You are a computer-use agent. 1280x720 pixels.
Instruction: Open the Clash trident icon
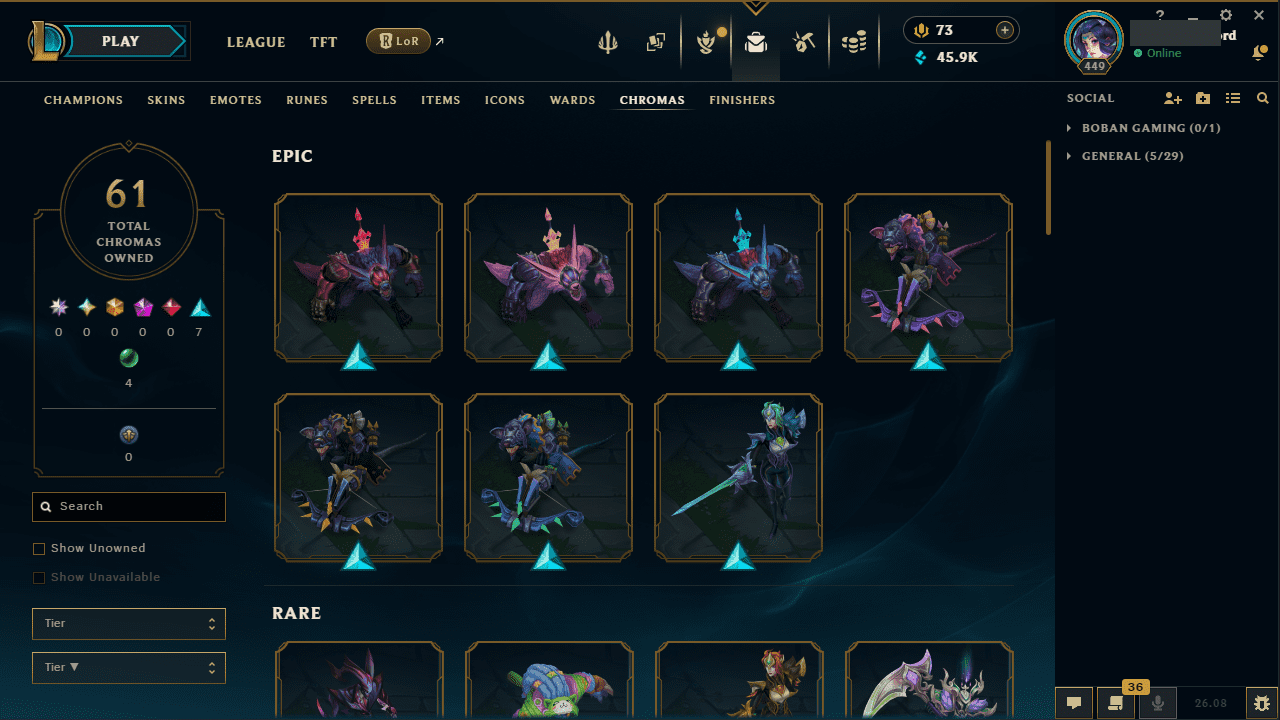coord(608,42)
